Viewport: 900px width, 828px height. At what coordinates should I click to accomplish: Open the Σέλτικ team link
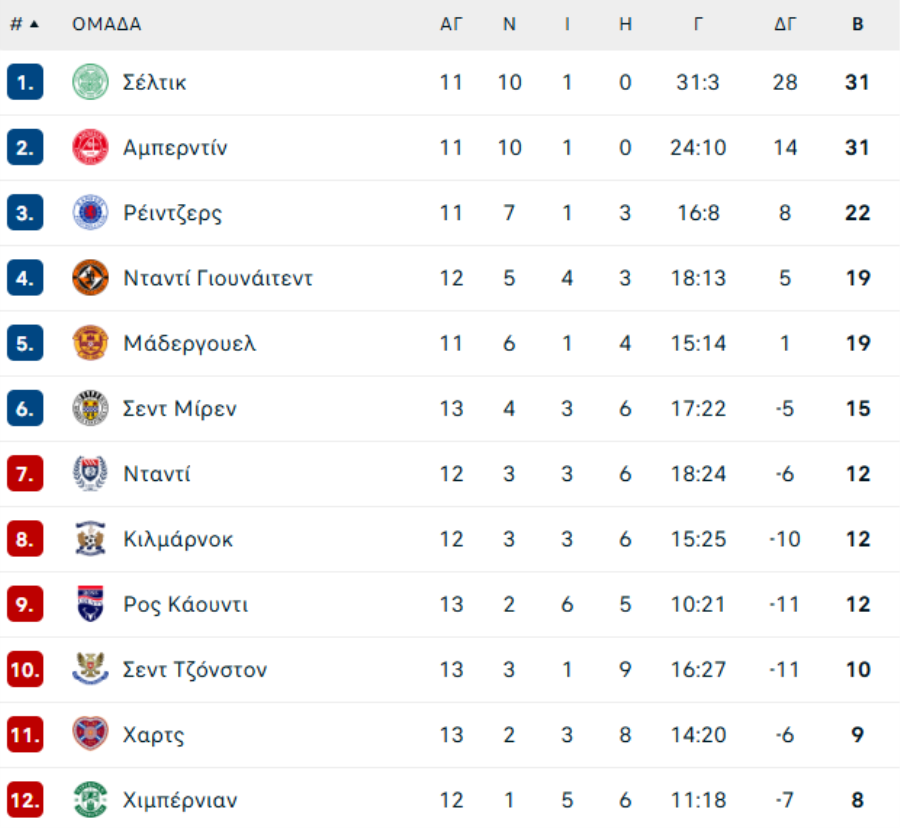[x=154, y=83]
